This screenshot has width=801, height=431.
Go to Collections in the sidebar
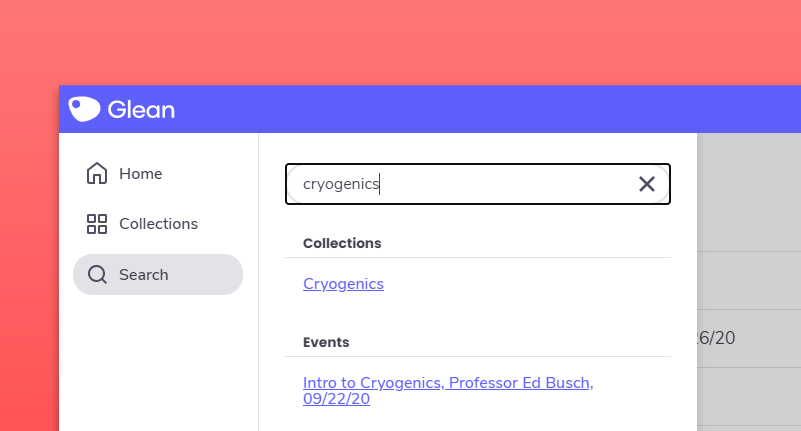coord(158,224)
